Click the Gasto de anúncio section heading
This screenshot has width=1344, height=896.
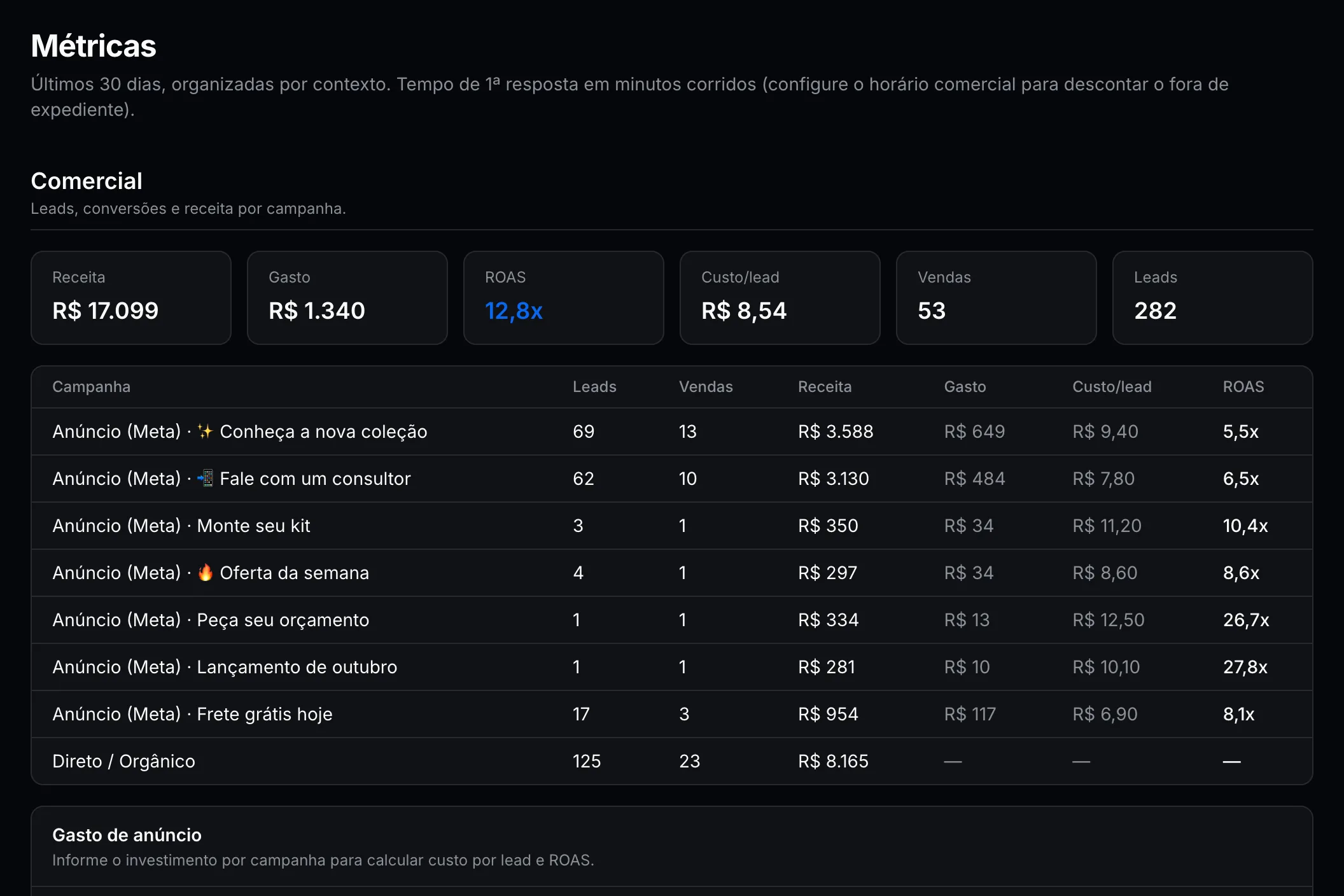(127, 835)
